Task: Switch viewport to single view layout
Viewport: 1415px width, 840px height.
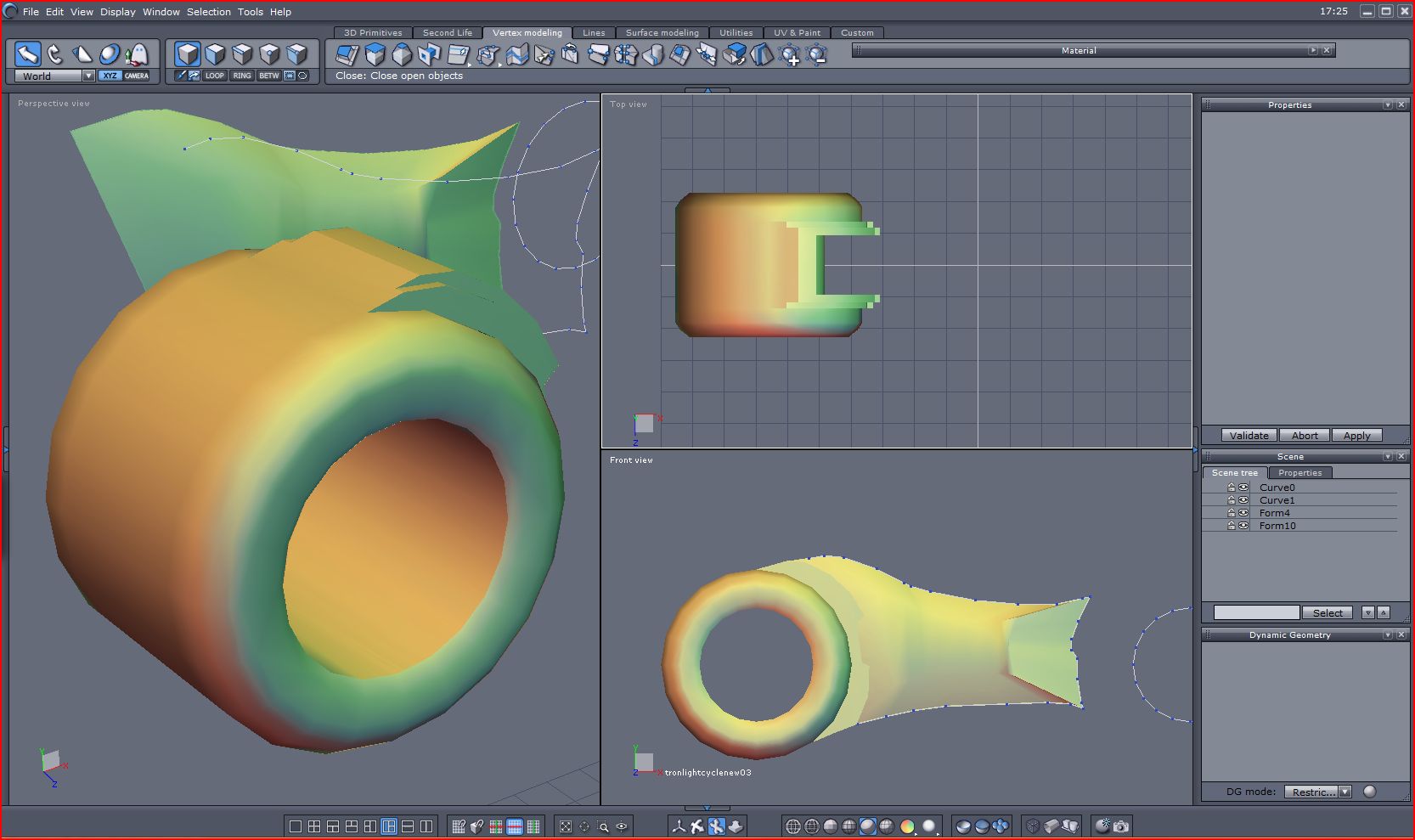Action: (x=296, y=826)
